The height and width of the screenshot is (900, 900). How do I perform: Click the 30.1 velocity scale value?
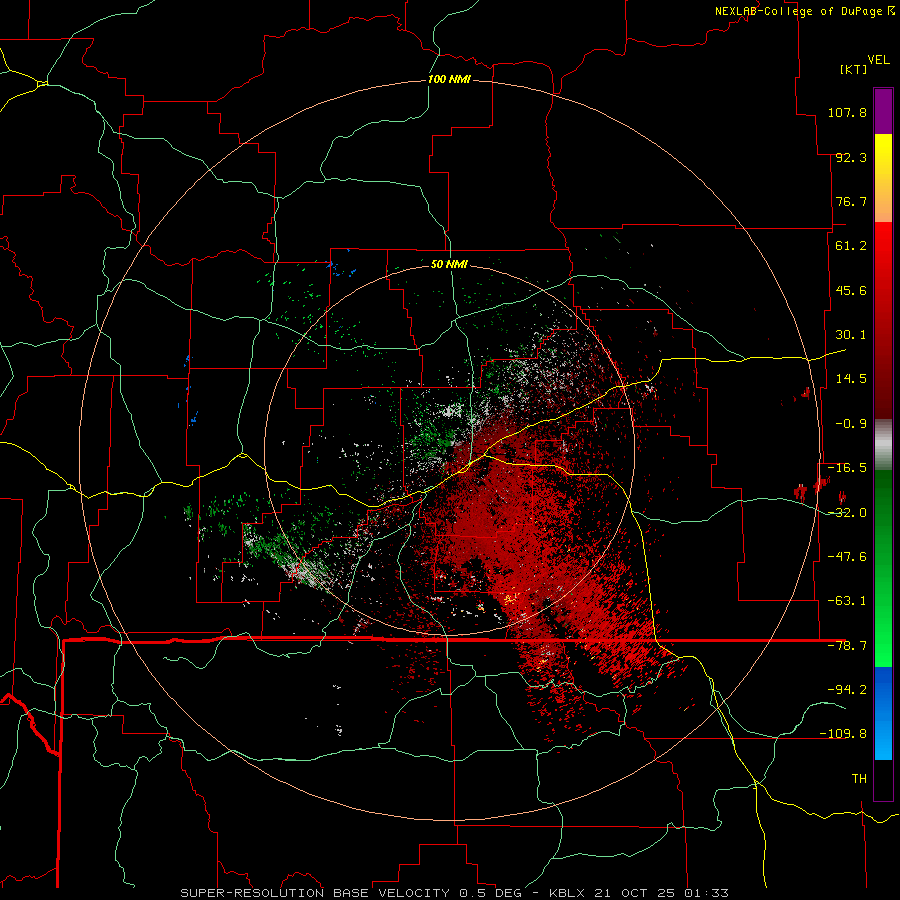tap(851, 335)
